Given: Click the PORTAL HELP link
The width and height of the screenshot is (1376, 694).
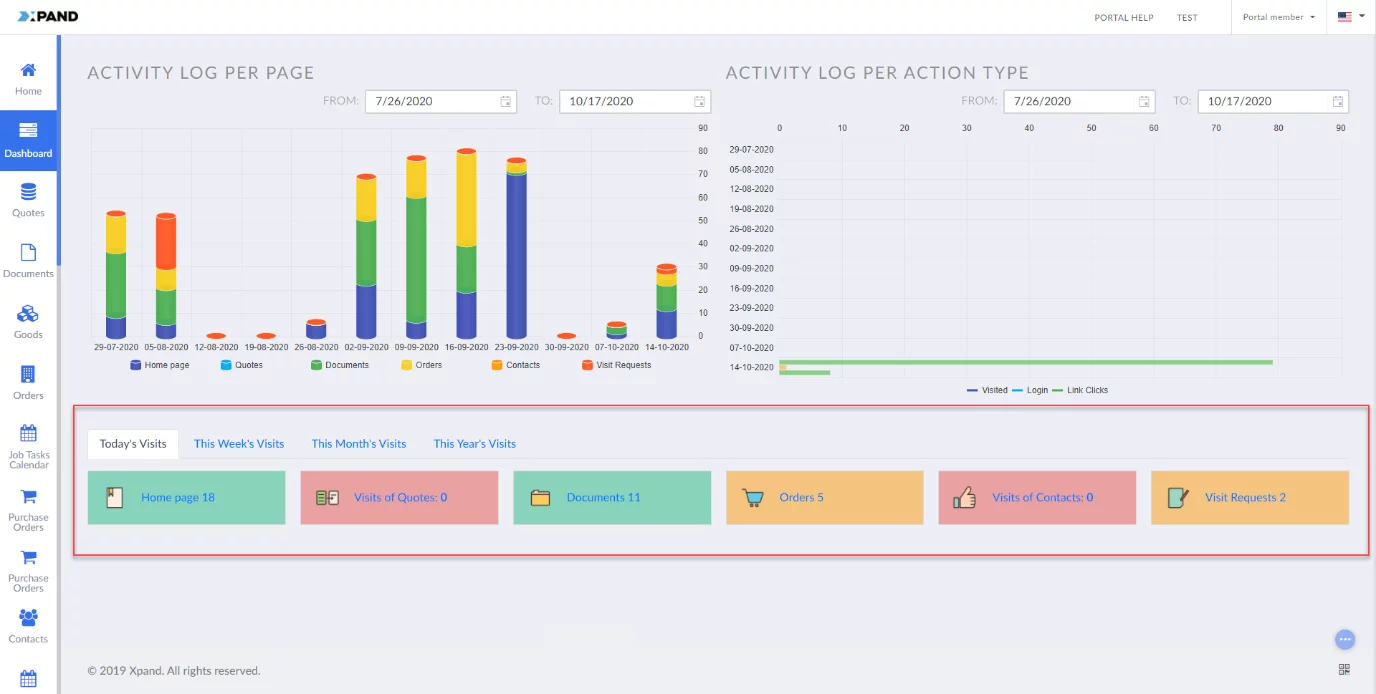Looking at the screenshot, I should 1124,18.
